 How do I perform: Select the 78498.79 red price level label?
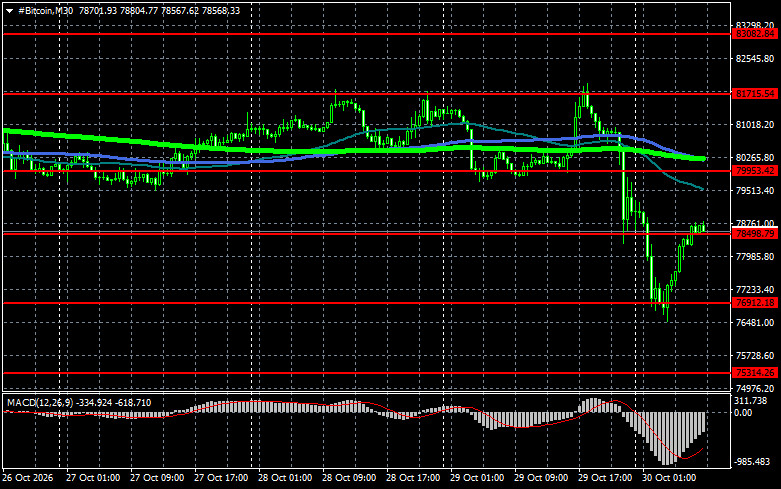click(755, 234)
